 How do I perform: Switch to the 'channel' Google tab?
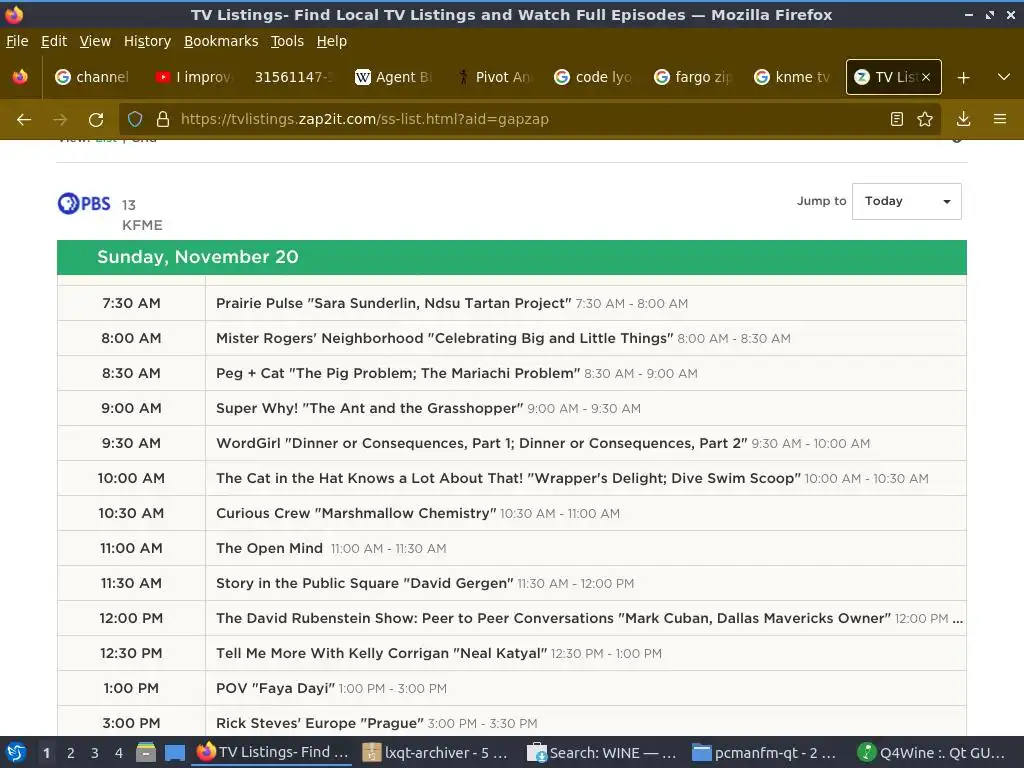point(93,77)
